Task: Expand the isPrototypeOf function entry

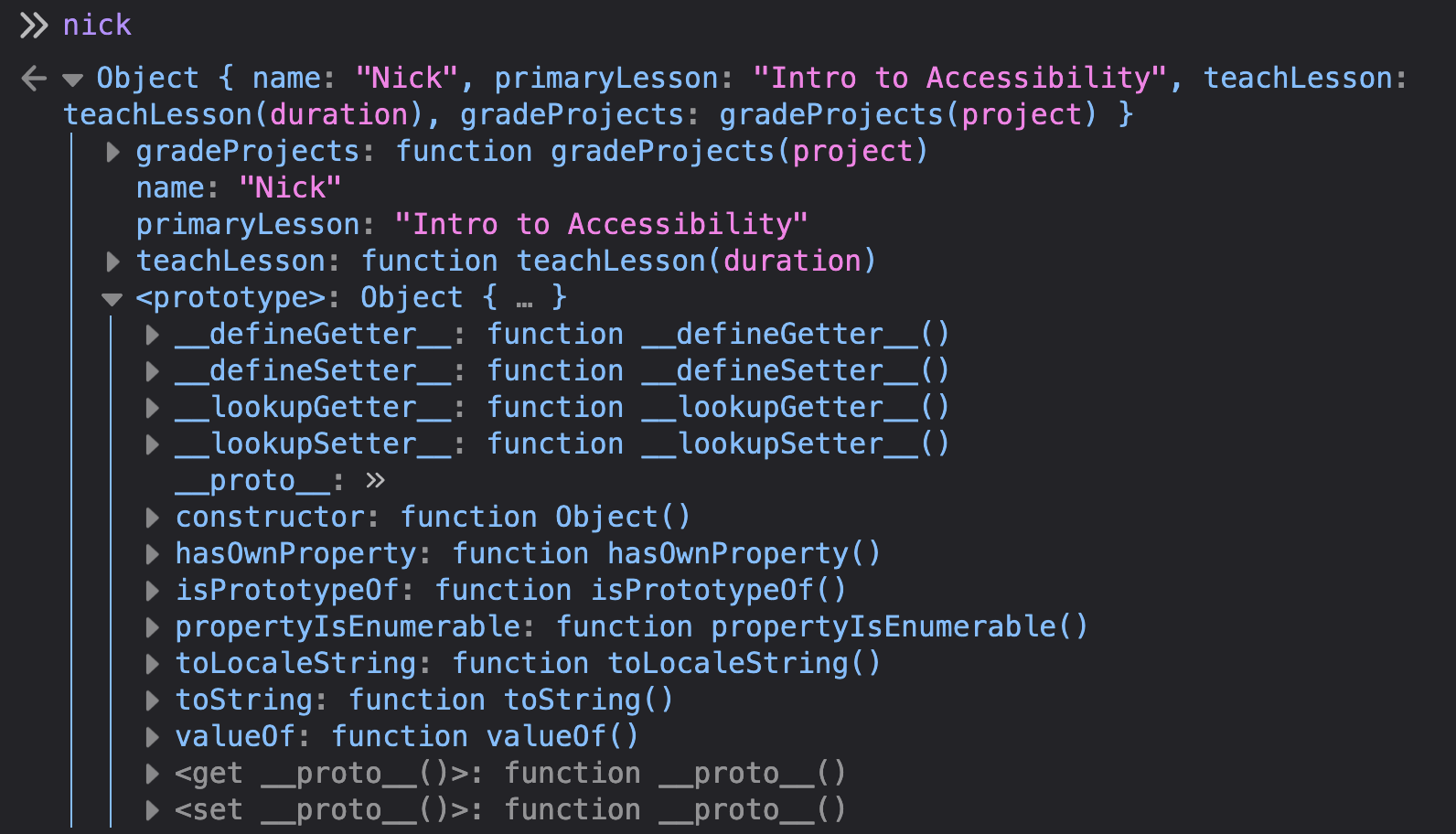Action: point(152,590)
